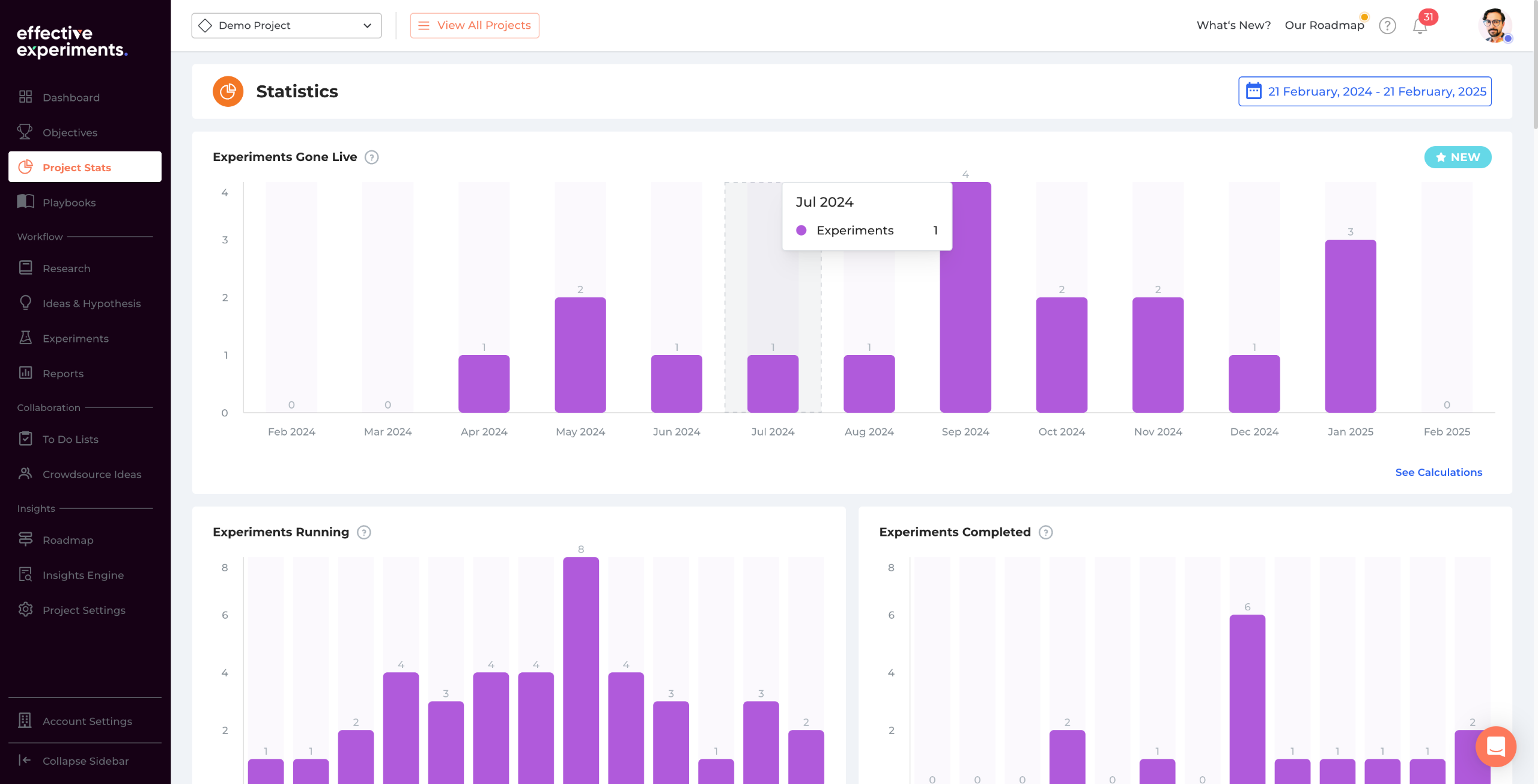Click the user profile avatar

point(1494,26)
